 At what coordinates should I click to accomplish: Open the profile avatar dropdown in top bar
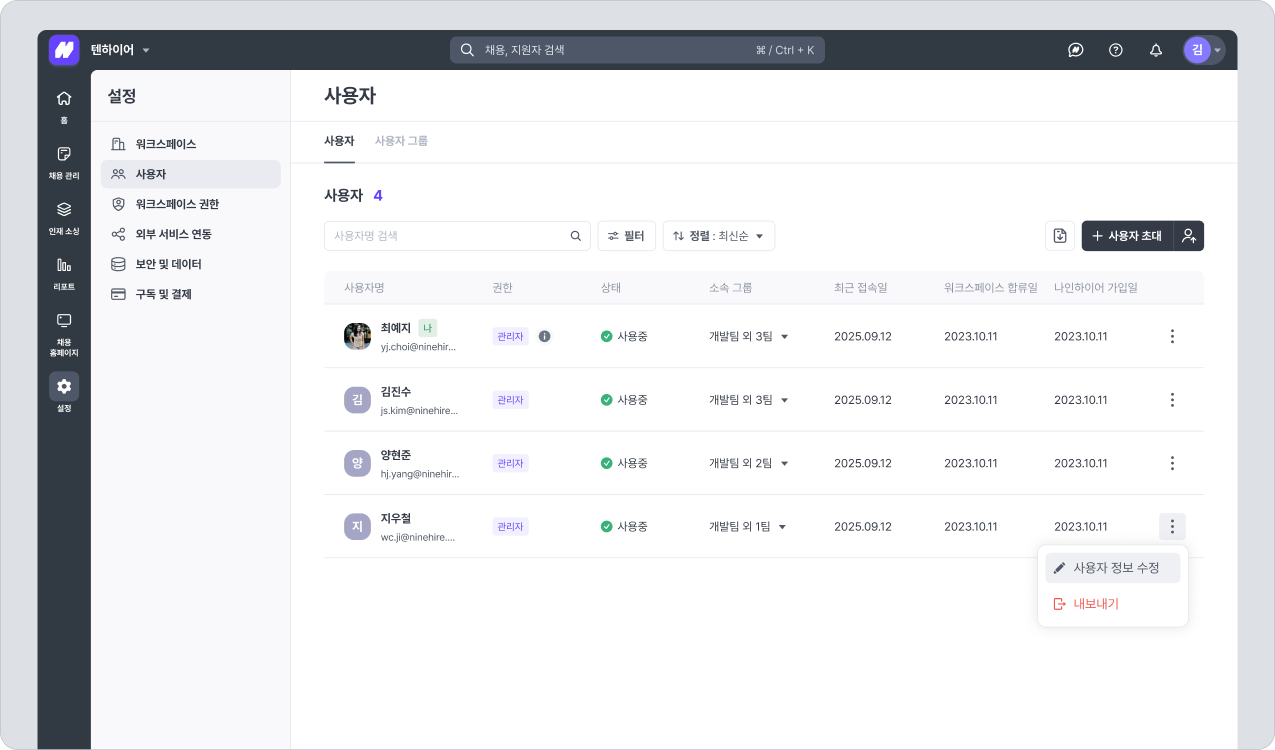coord(1204,50)
